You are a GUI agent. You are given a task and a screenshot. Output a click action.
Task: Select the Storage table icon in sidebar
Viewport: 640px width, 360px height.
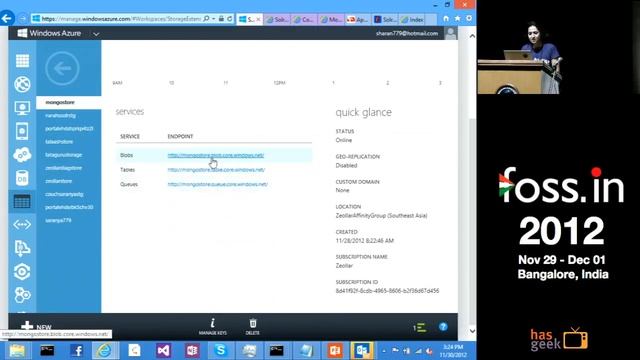tap(22, 202)
